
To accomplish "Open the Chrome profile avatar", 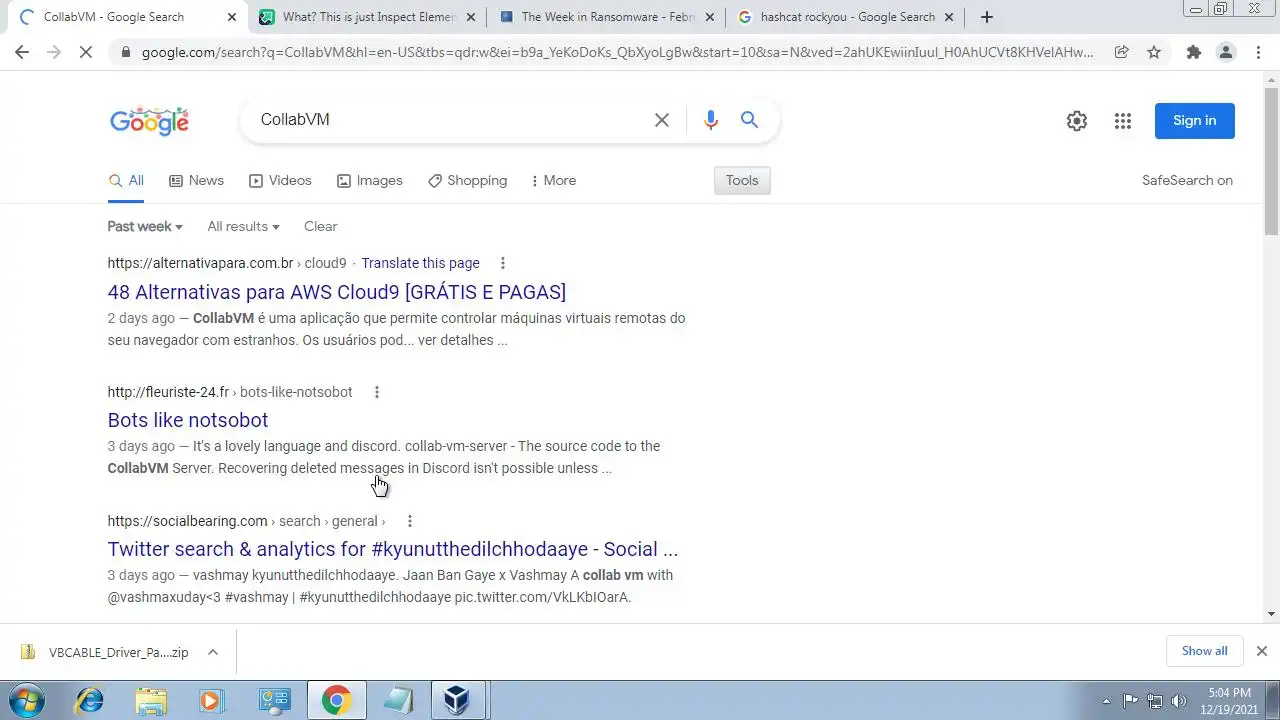I will point(1225,52).
